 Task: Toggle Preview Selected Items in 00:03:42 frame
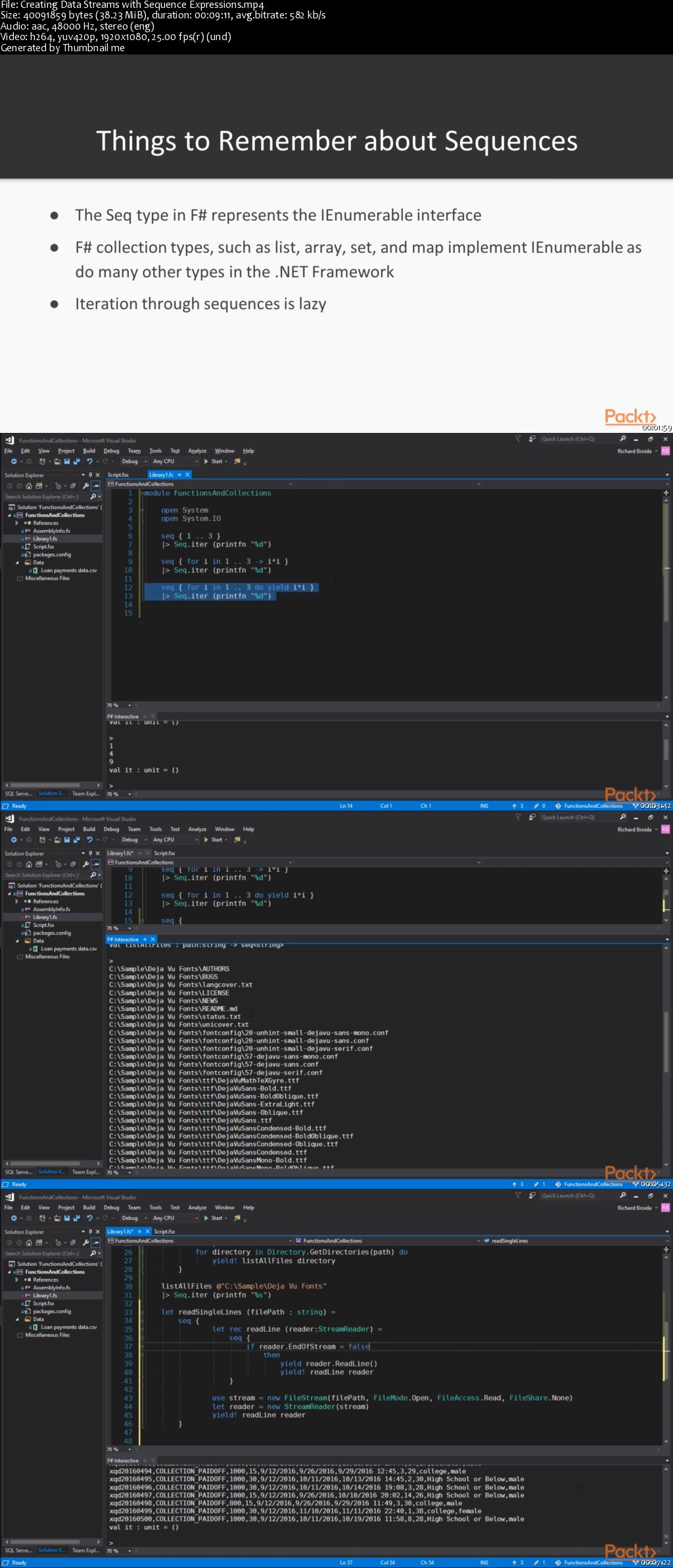tap(96, 486)
